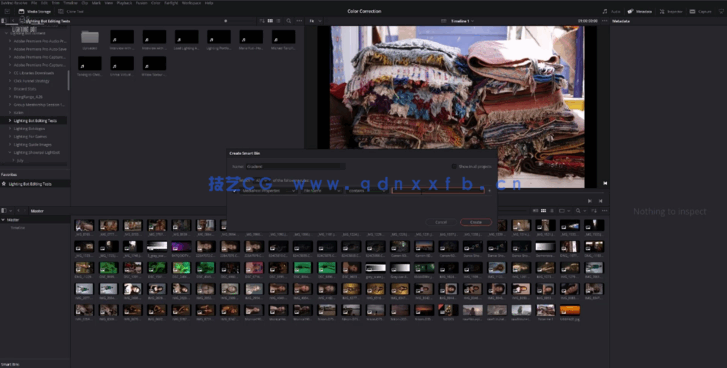727x368 pixels.
Task: Switch media storage to list view
Action: [278, 21]
